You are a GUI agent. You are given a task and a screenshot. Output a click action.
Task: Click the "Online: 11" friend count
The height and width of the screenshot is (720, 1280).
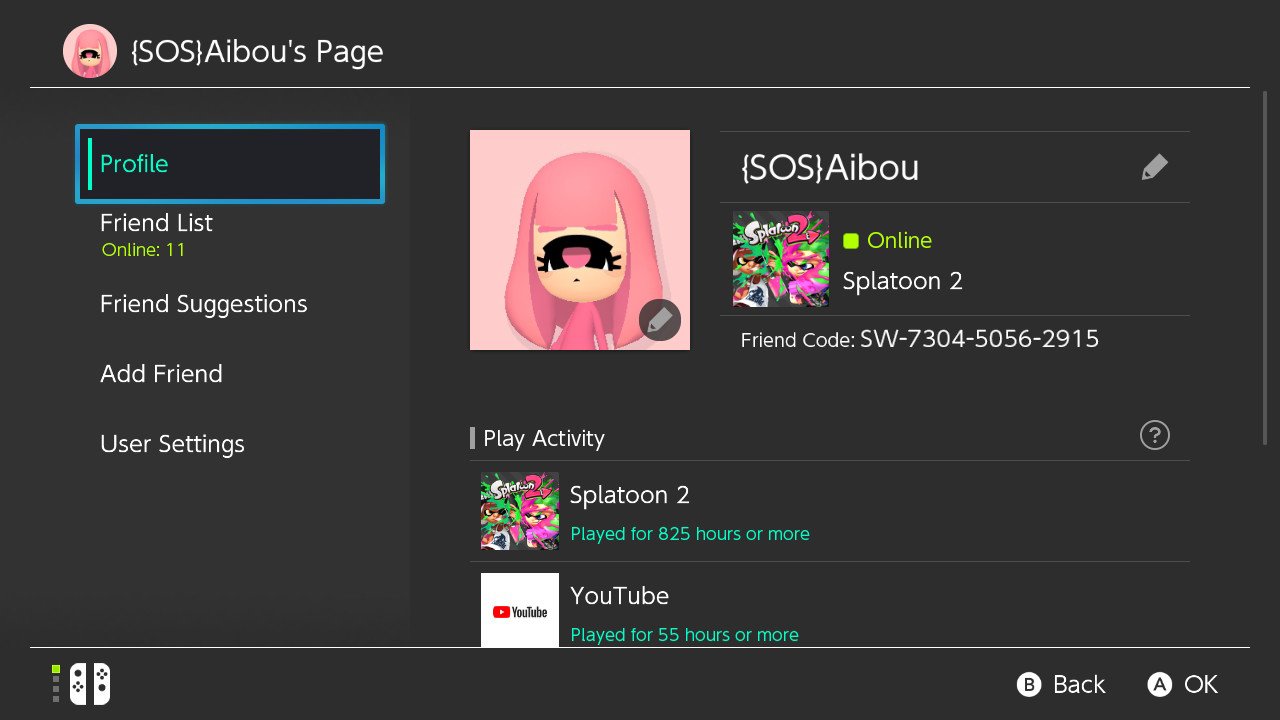coord(144,250)
